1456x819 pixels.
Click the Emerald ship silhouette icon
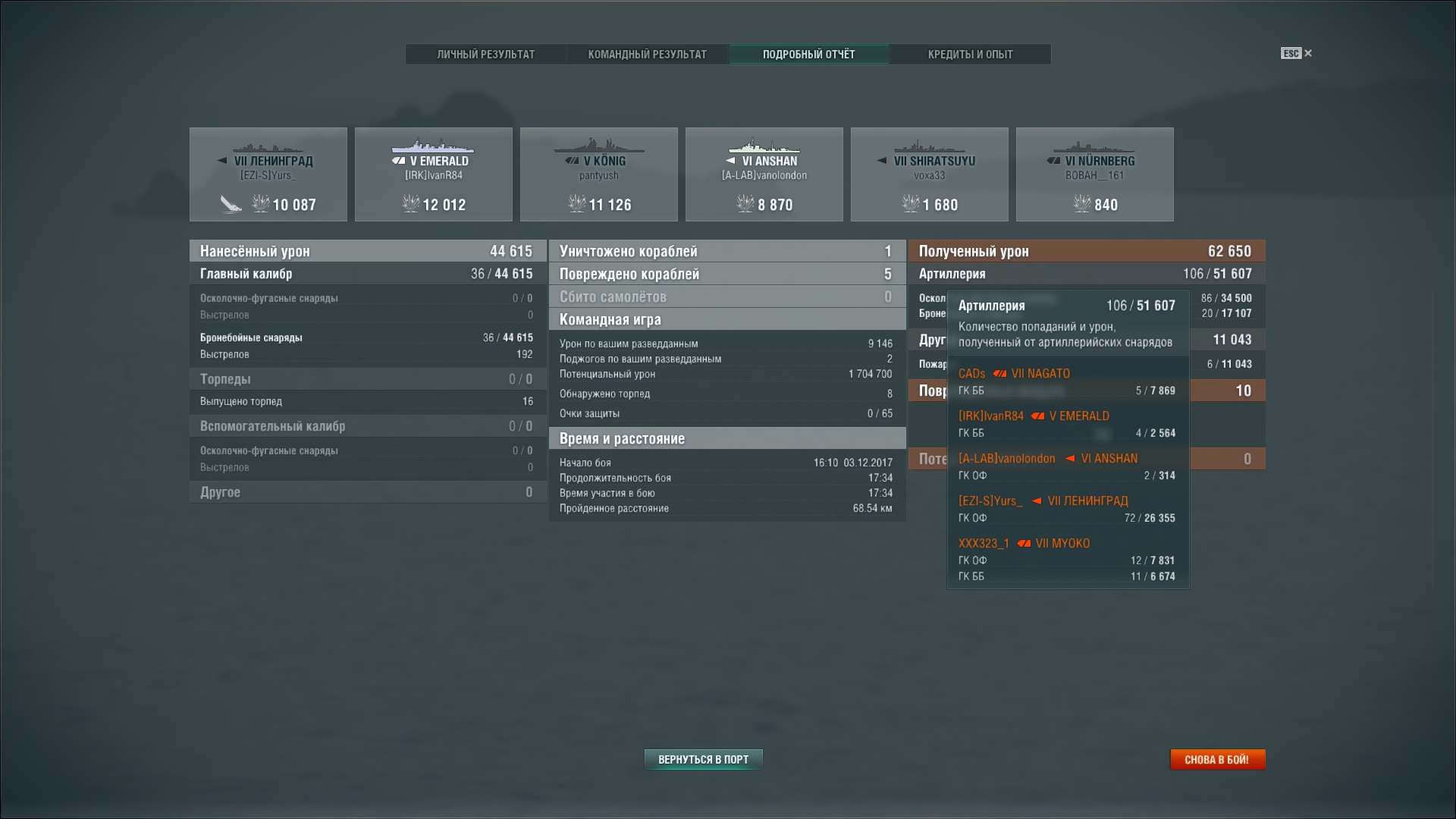433,146
